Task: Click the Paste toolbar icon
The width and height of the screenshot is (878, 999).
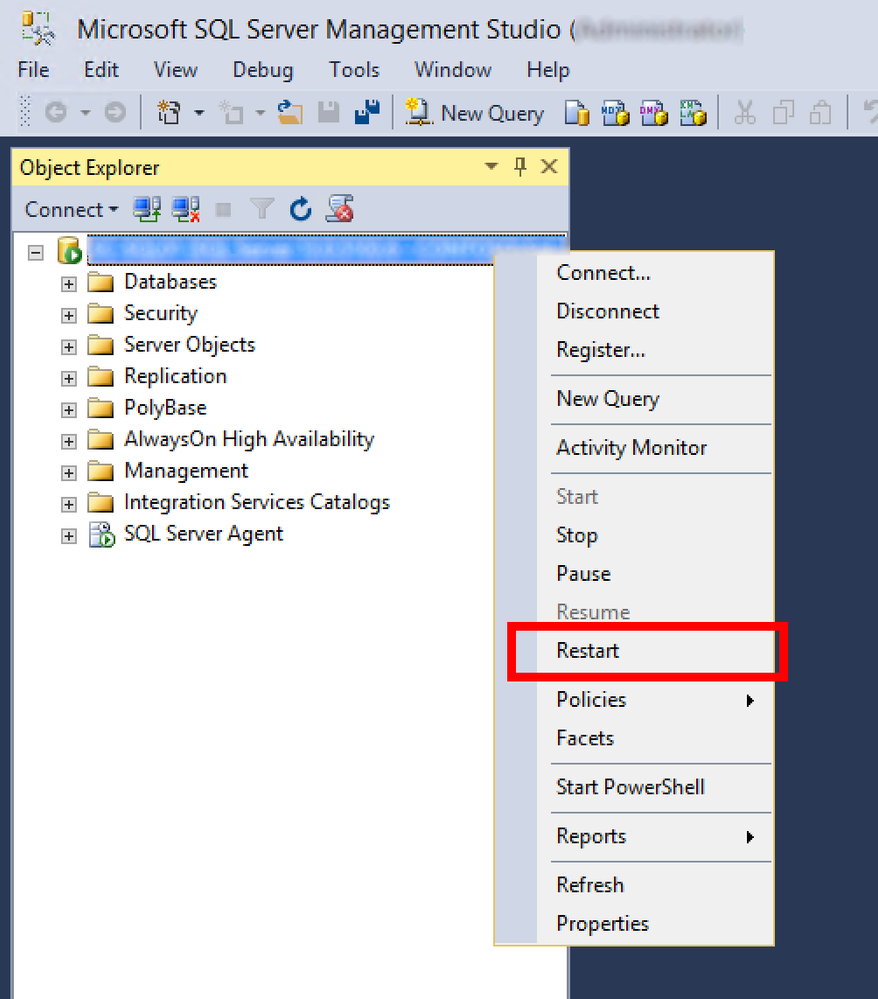Action: coord(821,113)
